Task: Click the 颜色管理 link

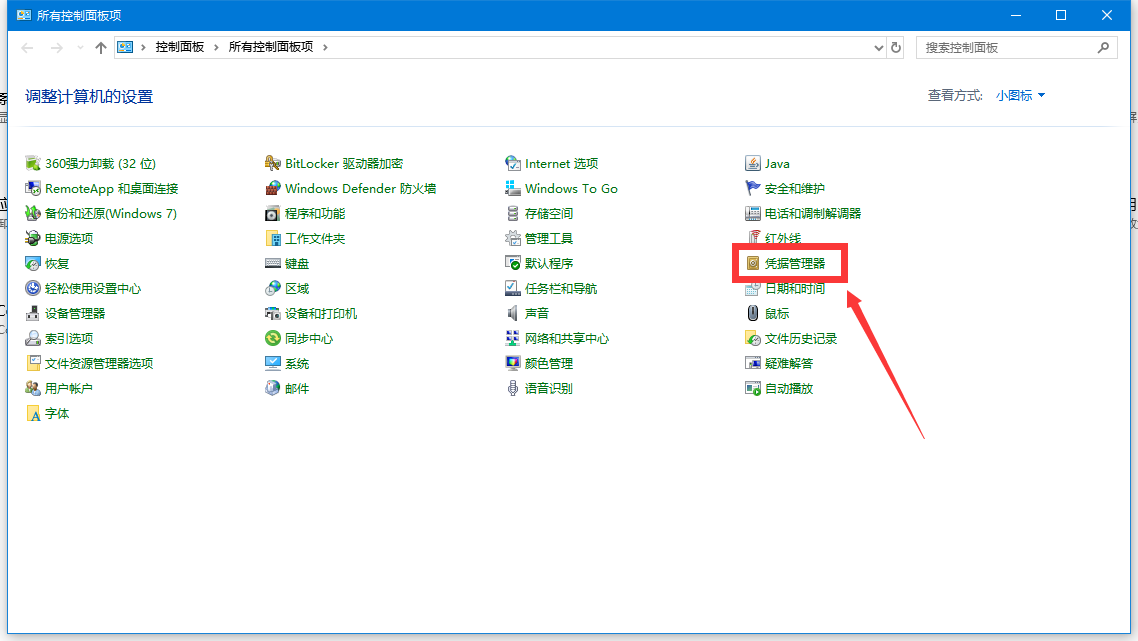Action: click(x=549, y=364)
